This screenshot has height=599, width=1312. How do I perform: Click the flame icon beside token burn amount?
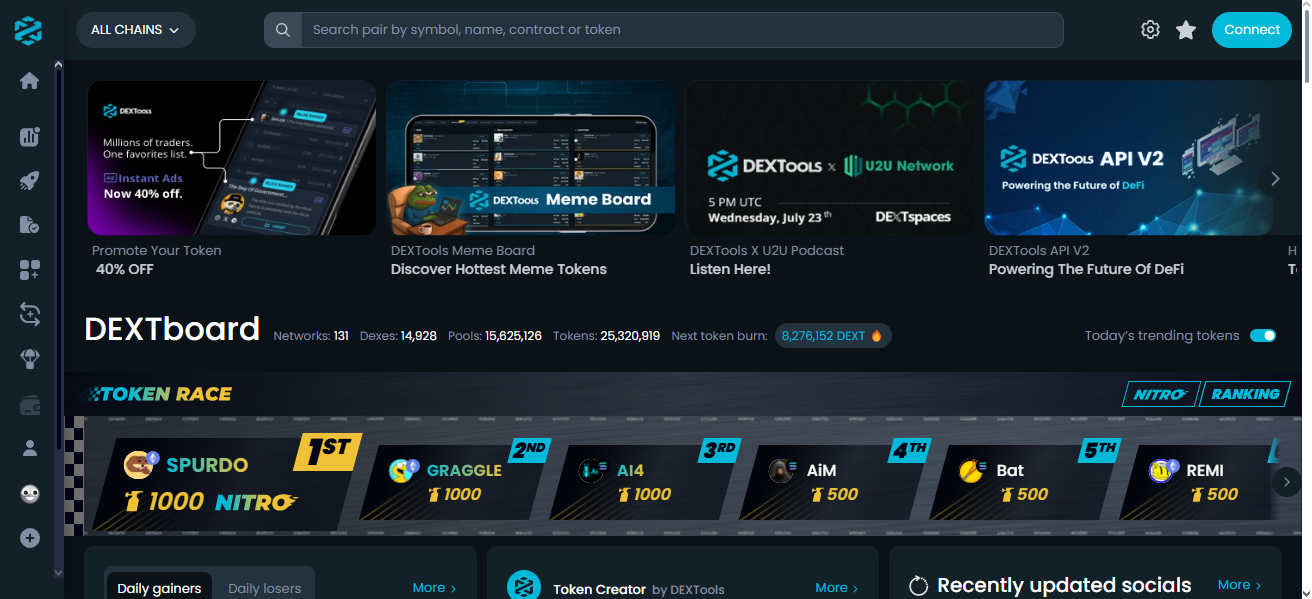pos(877,336)
